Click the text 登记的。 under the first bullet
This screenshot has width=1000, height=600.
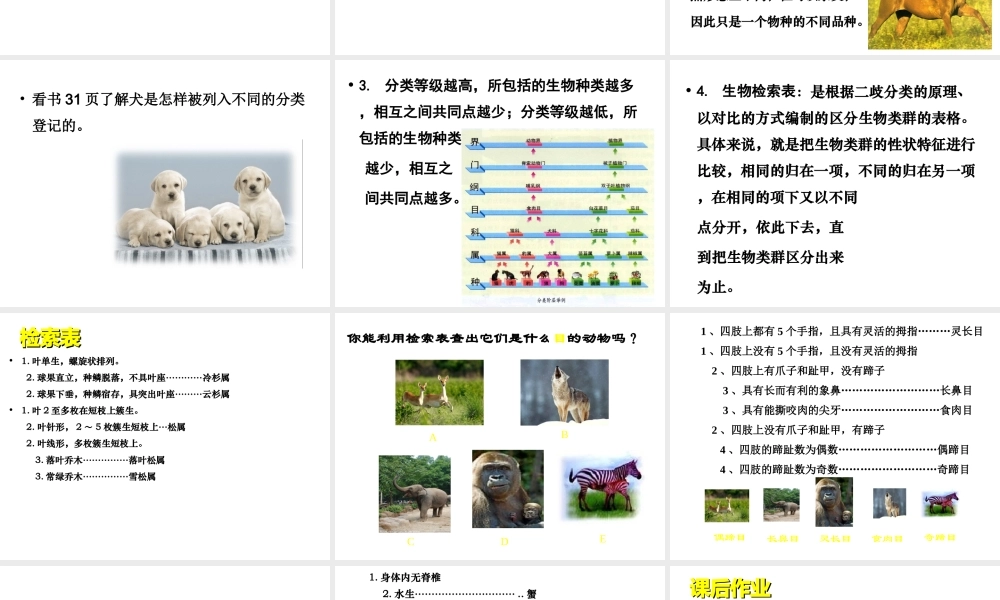(59, 125)
